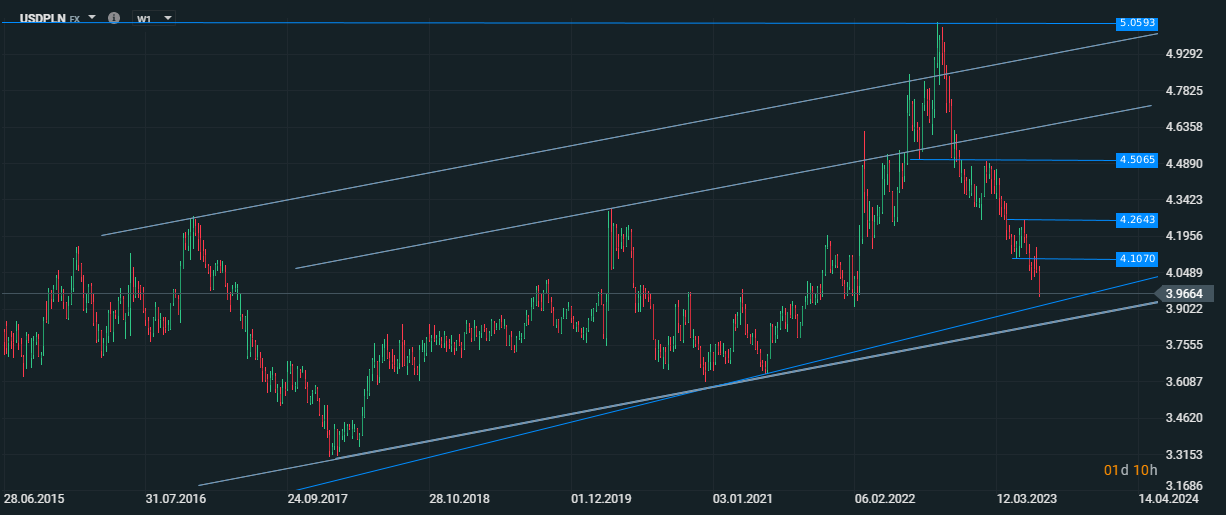Click the 12.03.2023 date label
The width and height of the screenshot is (1226, 515).
coord(1027,497)
